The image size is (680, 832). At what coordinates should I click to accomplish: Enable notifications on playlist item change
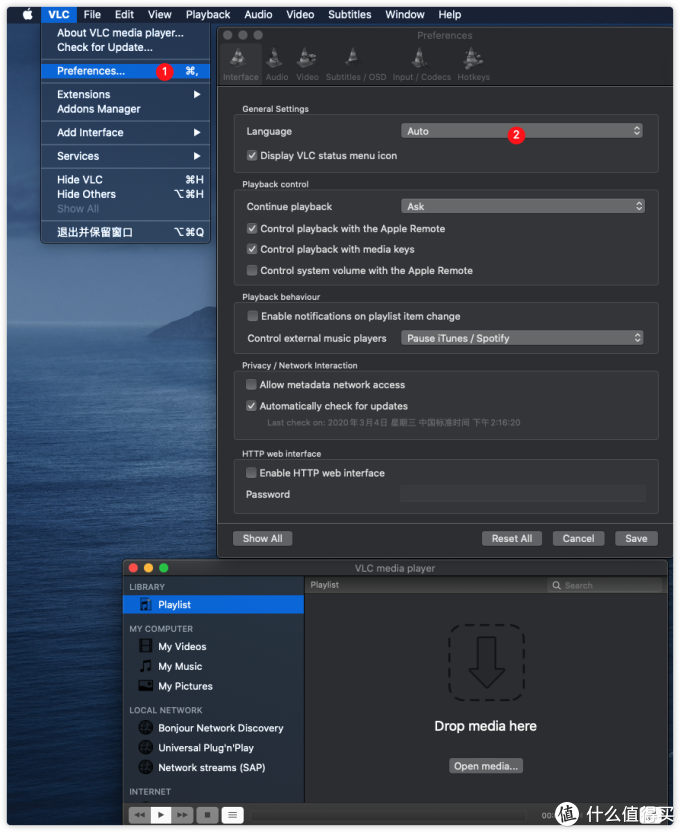[252, 316]
